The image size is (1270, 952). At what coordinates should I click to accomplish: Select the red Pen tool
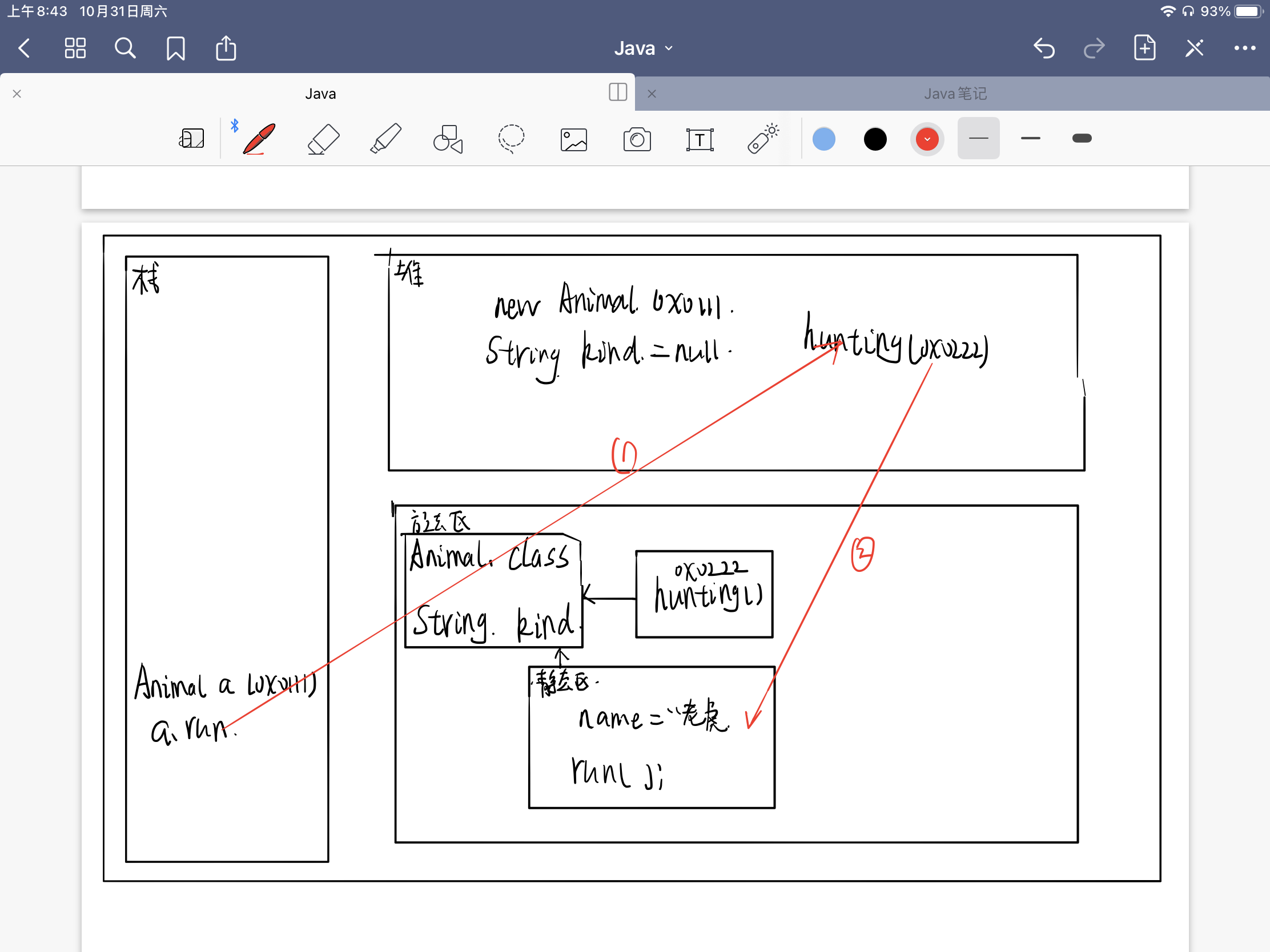[259, 139]
